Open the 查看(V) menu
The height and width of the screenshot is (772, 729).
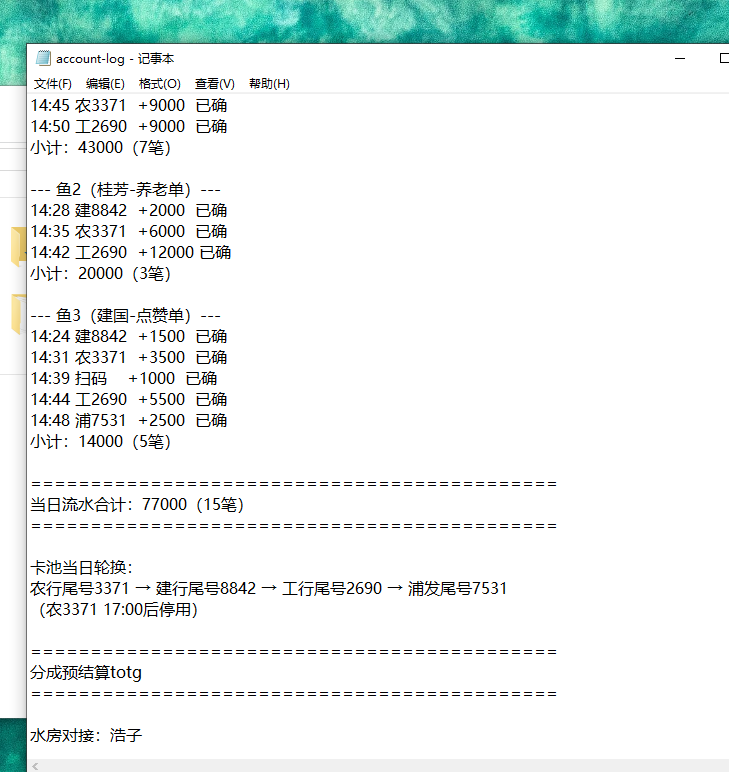coord(215,84)
